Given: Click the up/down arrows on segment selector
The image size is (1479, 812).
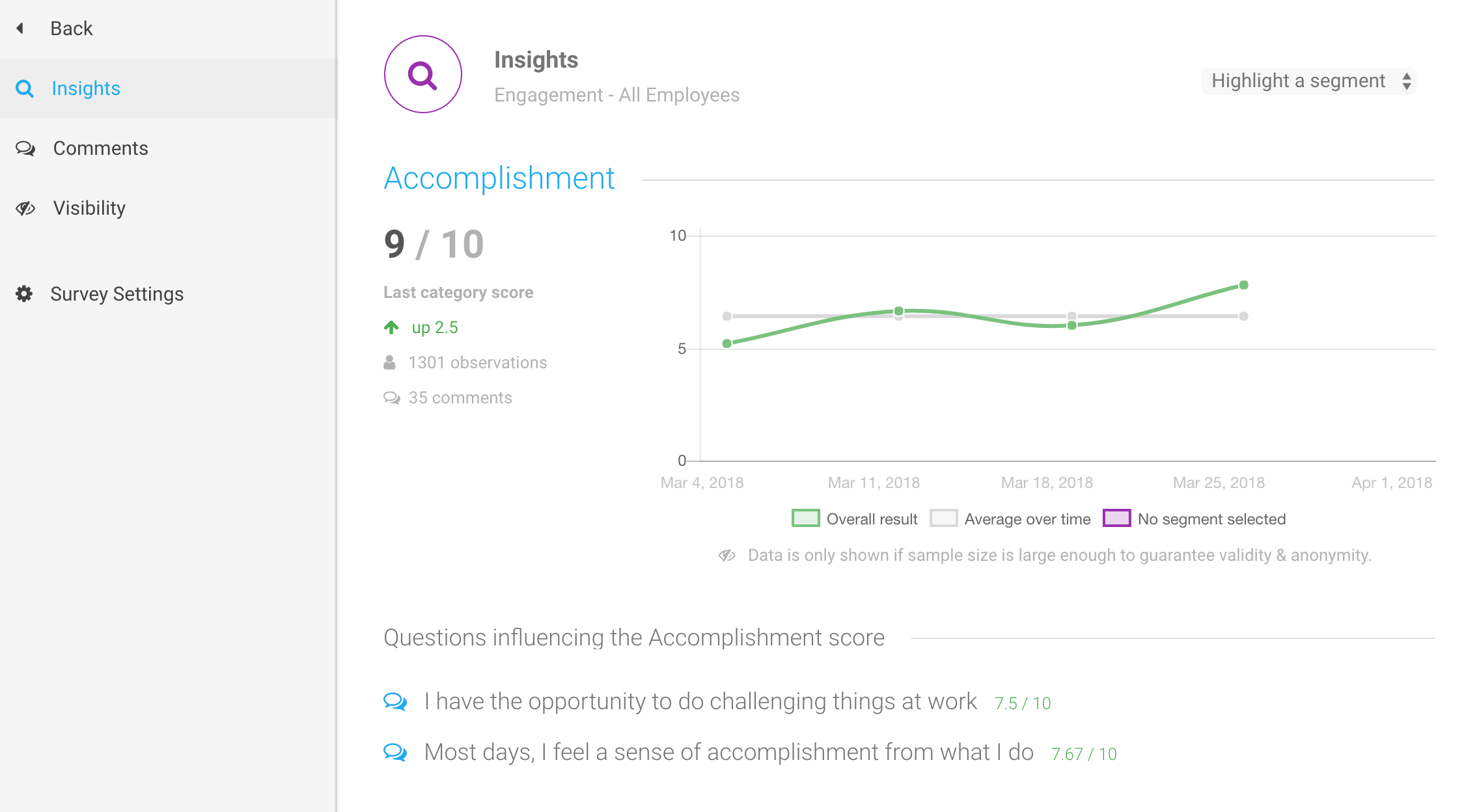Looking at the screenshot, I should pyautogui.click(x=1407, y=81).
